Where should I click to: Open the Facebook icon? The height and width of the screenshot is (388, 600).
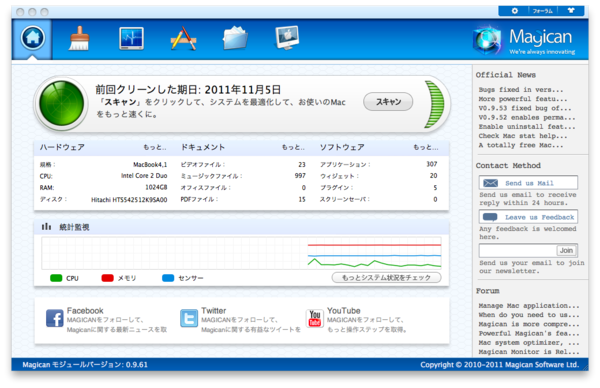[x=55, y=318]
